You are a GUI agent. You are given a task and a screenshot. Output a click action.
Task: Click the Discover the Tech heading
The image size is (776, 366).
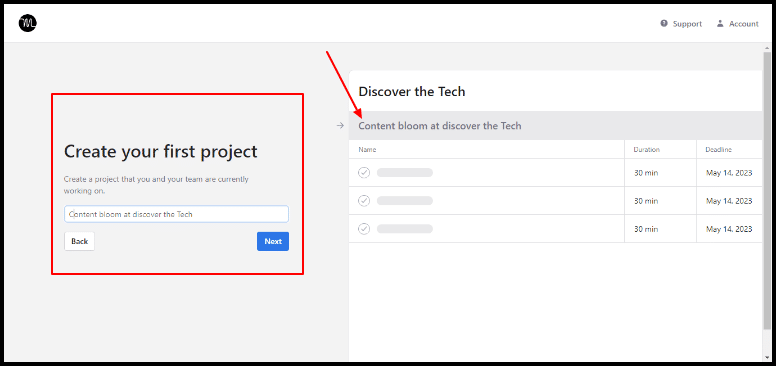[412, 92]
